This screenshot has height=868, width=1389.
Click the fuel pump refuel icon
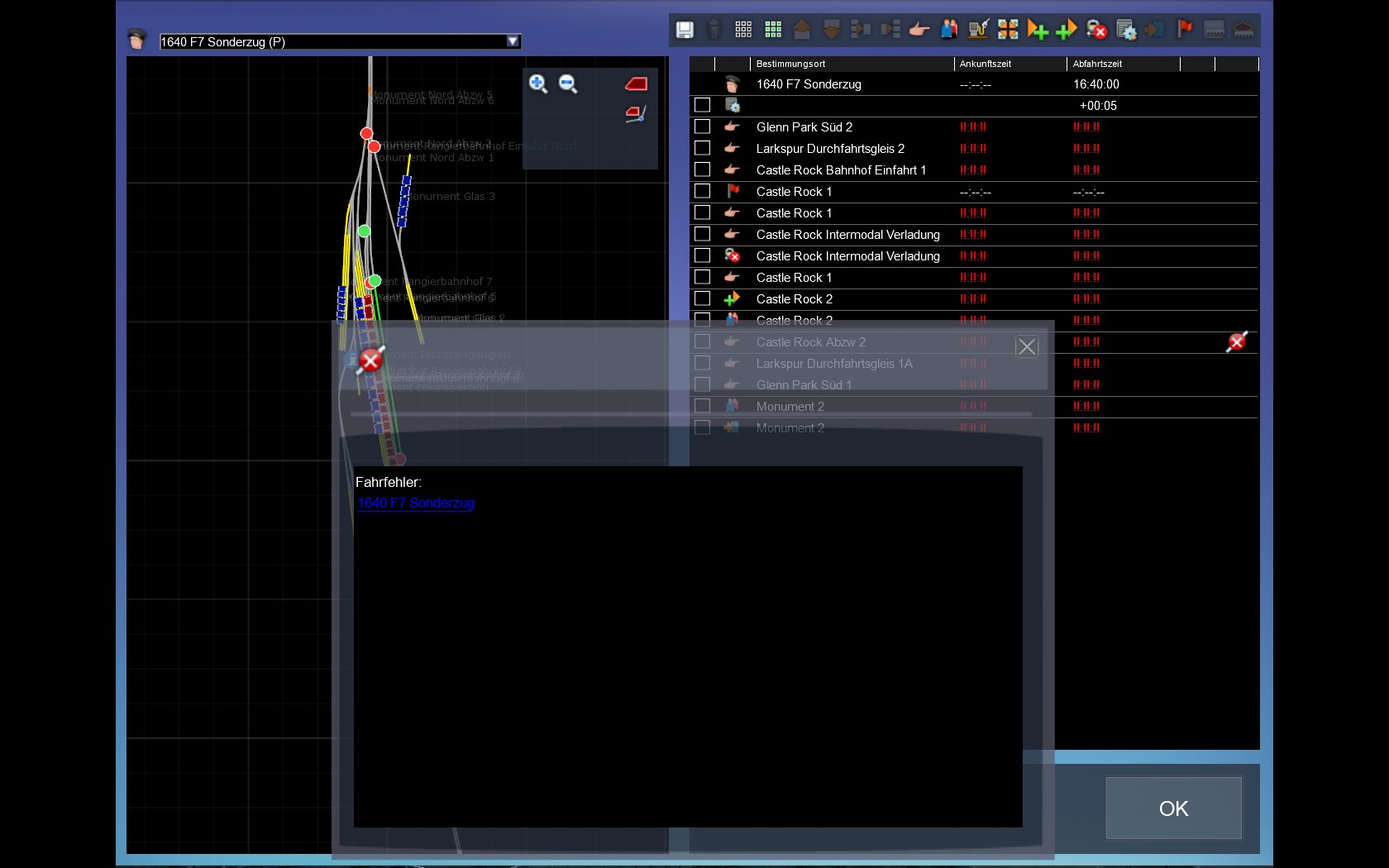[x=979, y=30]
